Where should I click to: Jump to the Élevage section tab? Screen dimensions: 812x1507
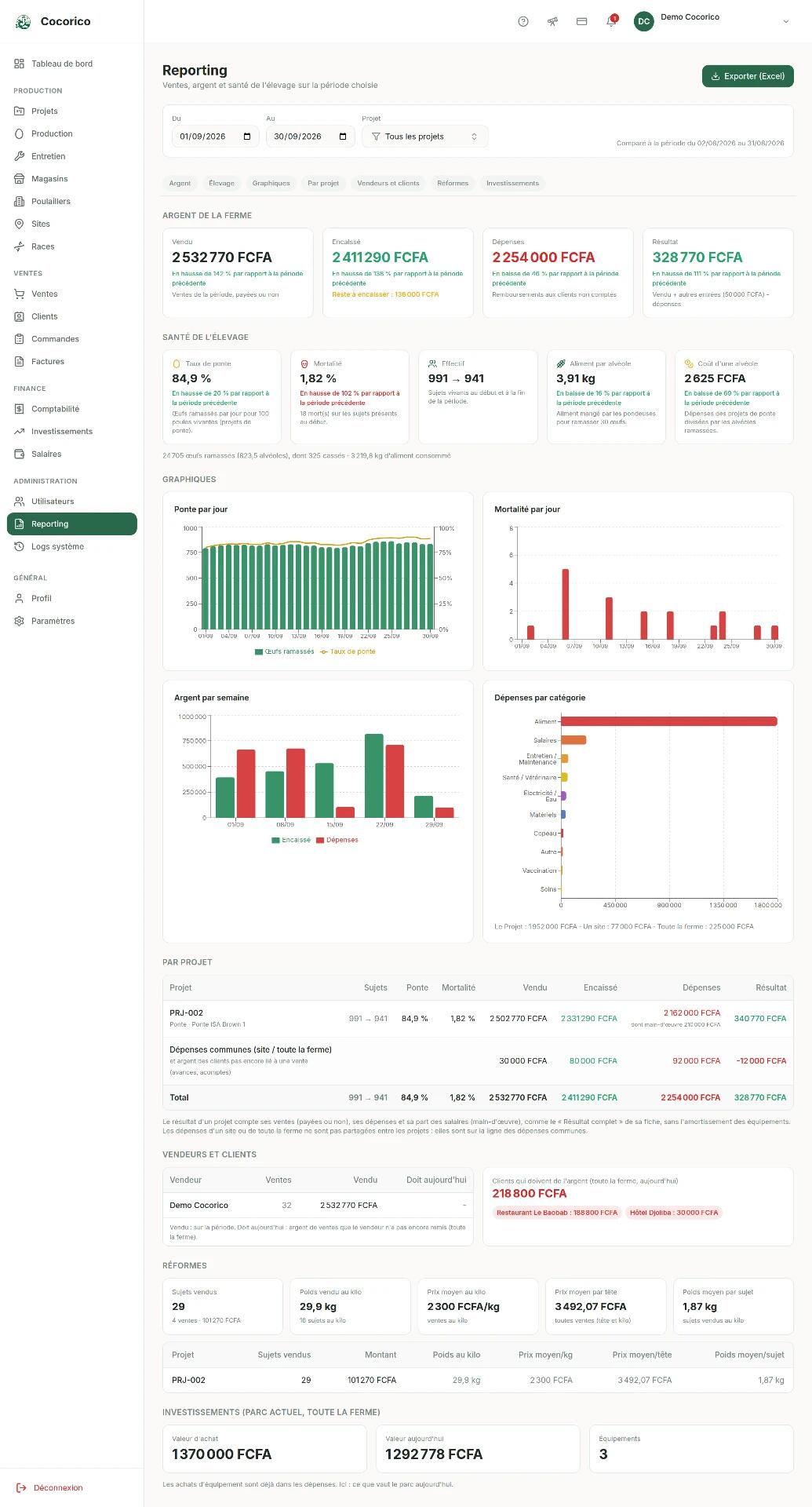click(221, 183)
